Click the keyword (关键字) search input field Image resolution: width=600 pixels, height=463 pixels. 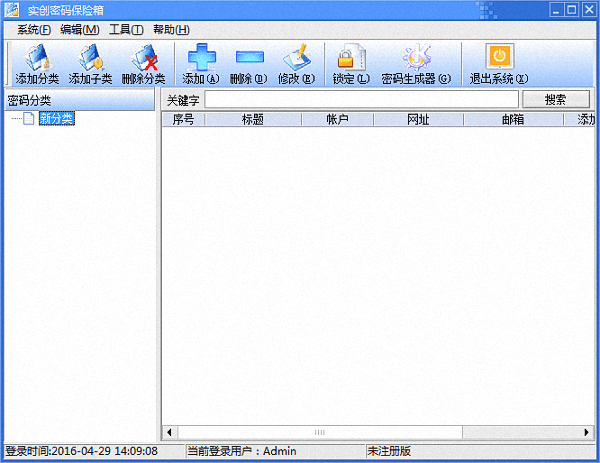click(x=361, y=99)
